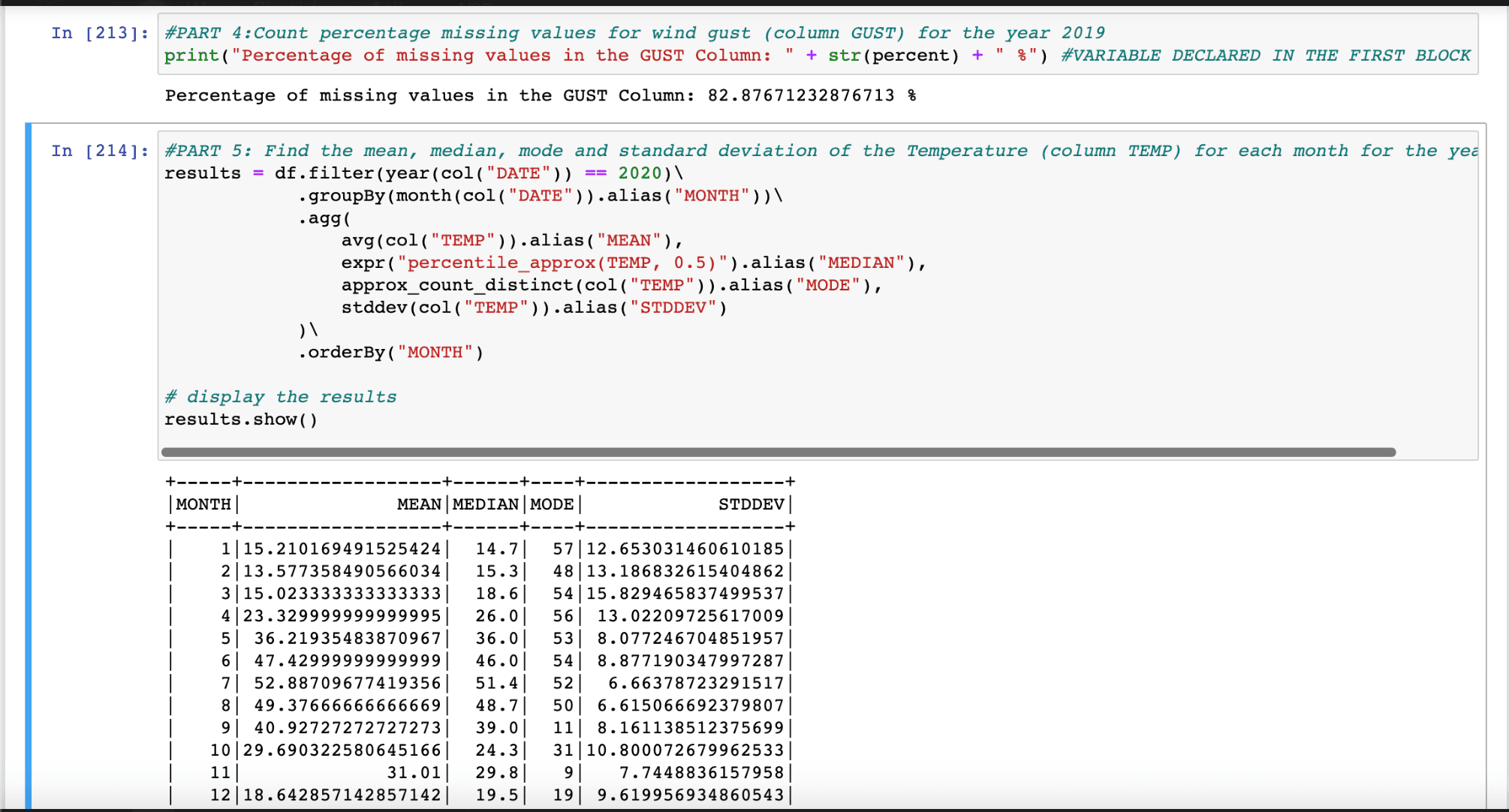Click stddev value 6.66378723291517
Viewport: 1509px width, 812px height.
697,684
